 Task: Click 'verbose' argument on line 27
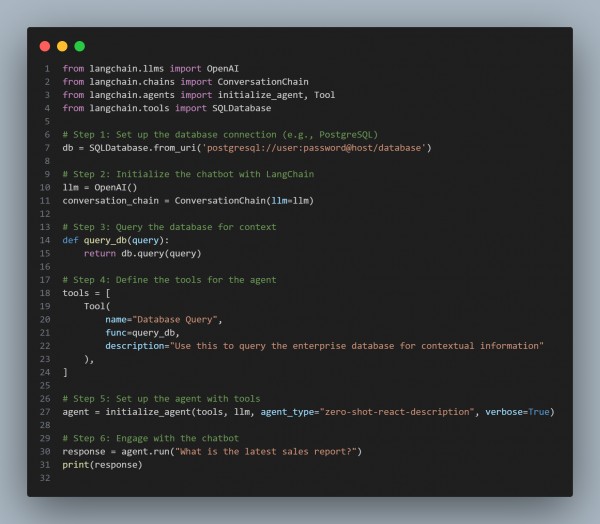[504, 412]
